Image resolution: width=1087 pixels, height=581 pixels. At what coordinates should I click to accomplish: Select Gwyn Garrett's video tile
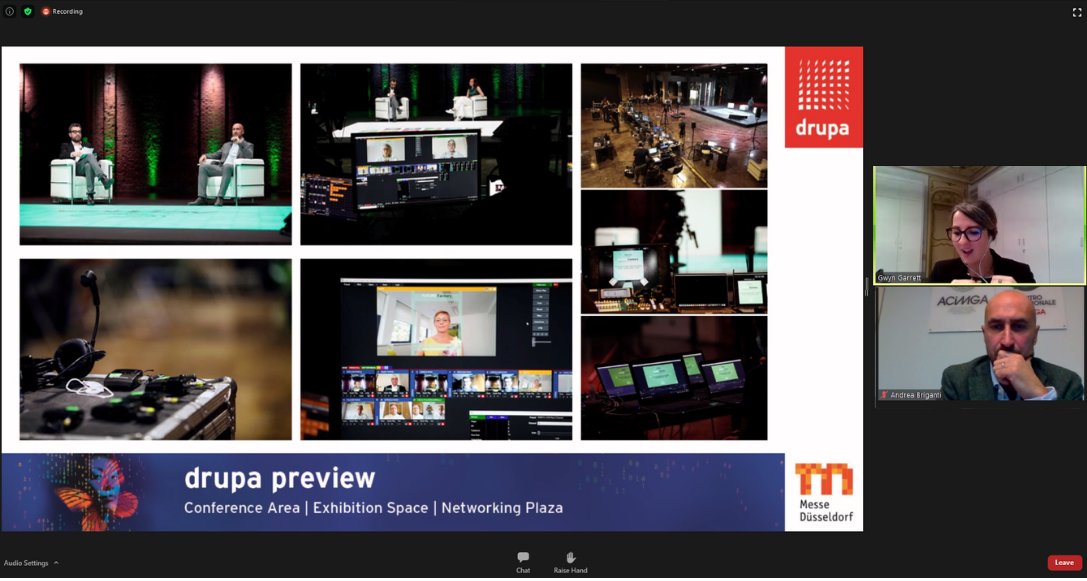pyautogui.click(x=980, y=225)
